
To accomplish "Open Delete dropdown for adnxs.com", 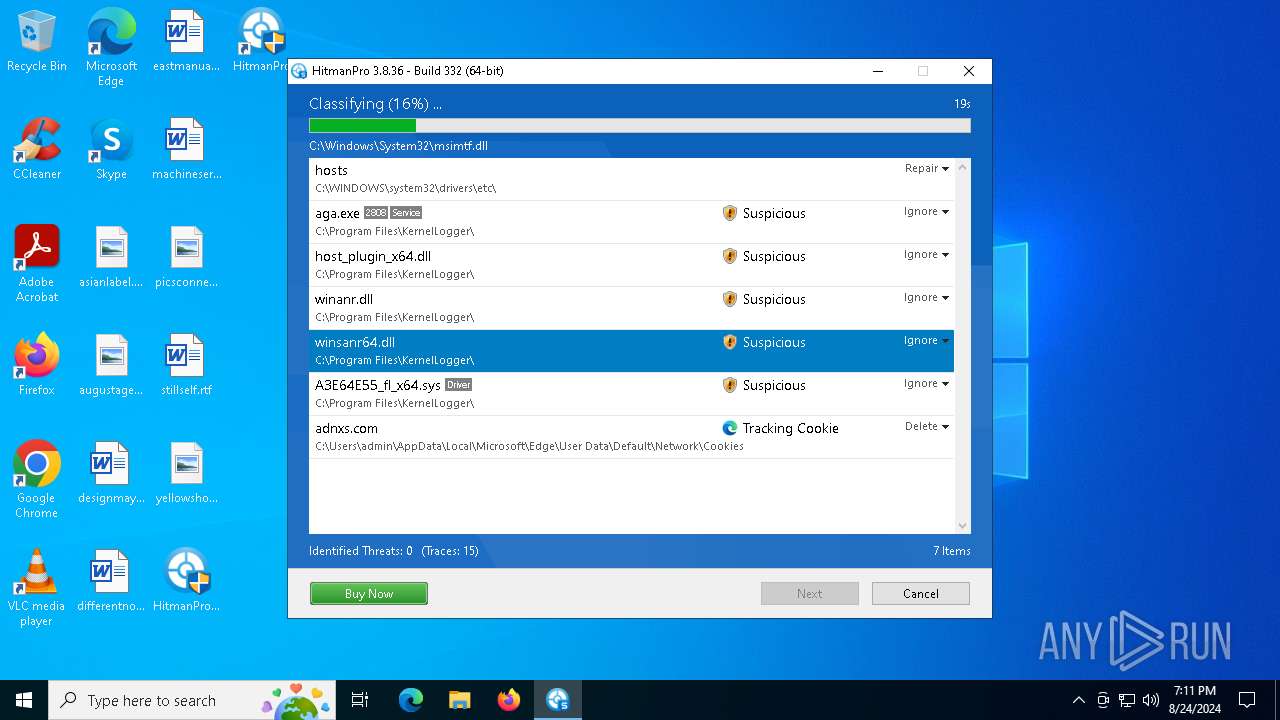I will coord(927,427).
